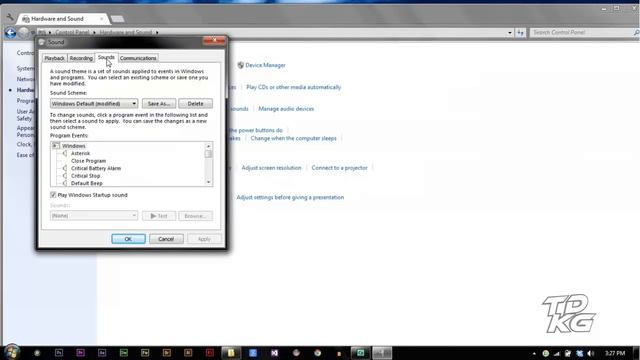Viewport: 640px width, 360px height.
Task: Open Device Manager link
Action: [x=265, y=65]
